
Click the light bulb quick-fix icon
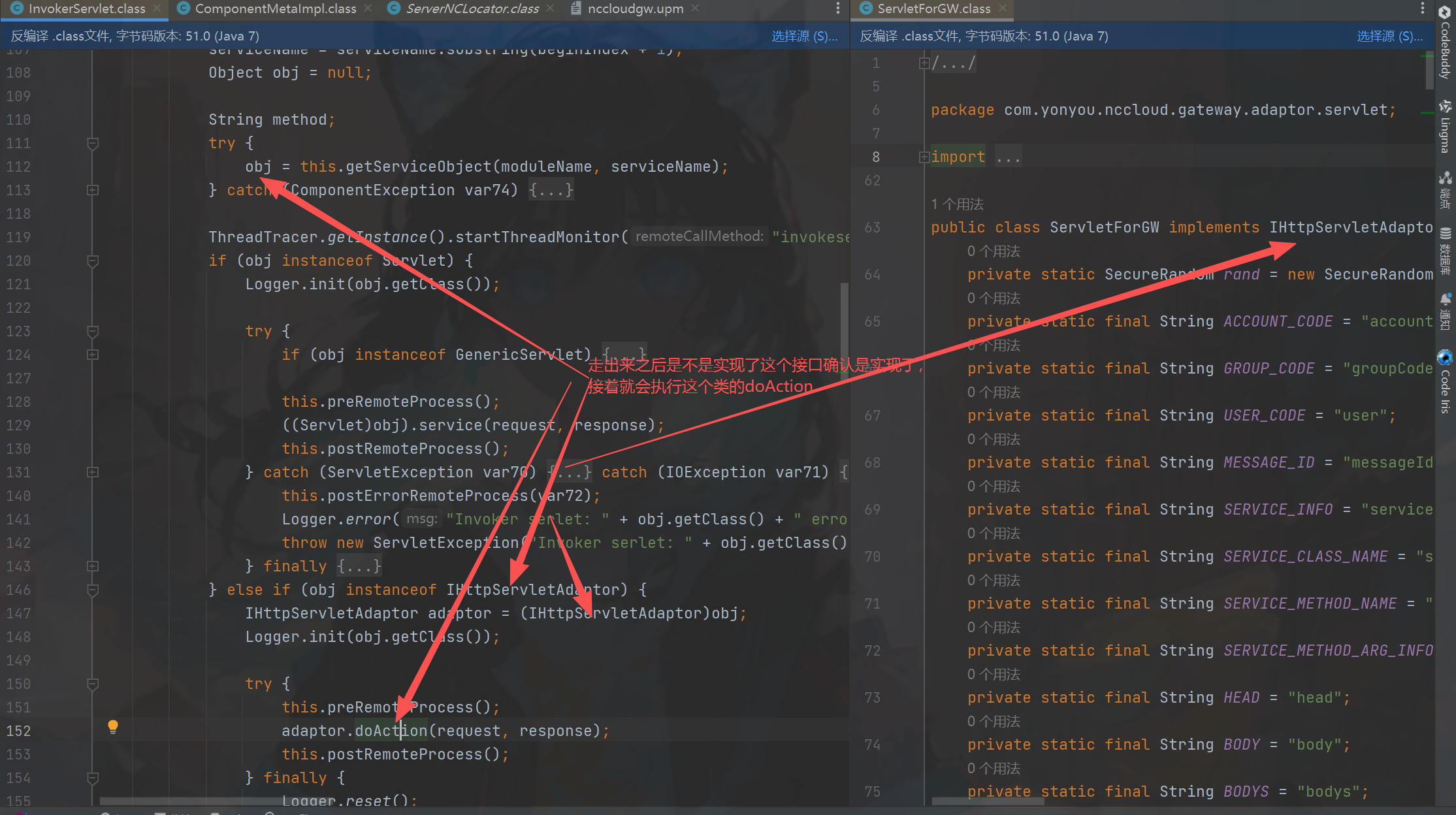pos(113,726)
